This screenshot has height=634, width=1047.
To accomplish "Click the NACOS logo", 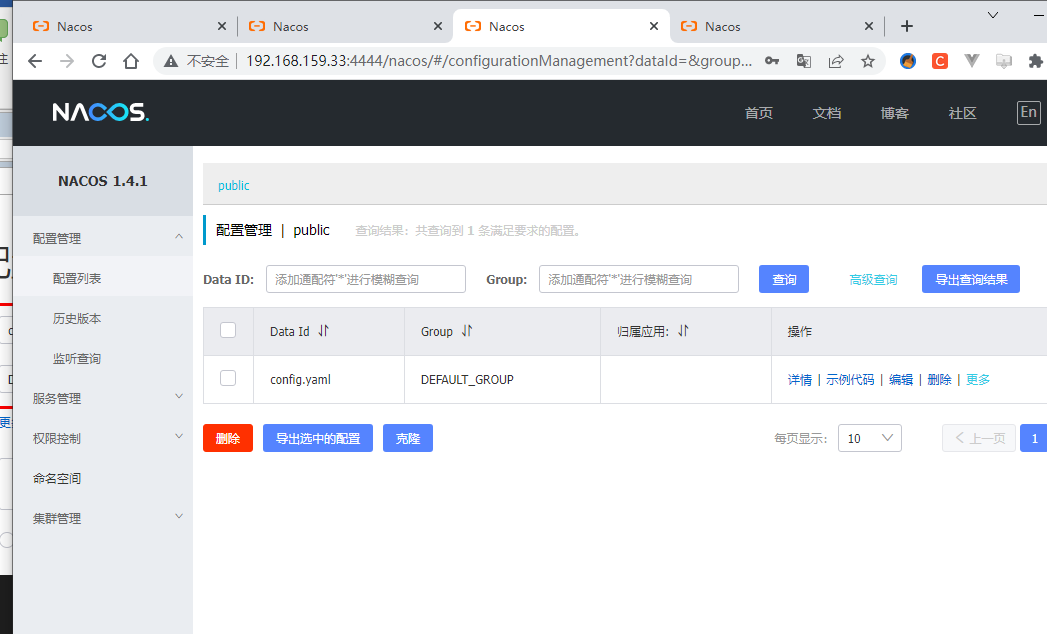I will coord(101,112).
